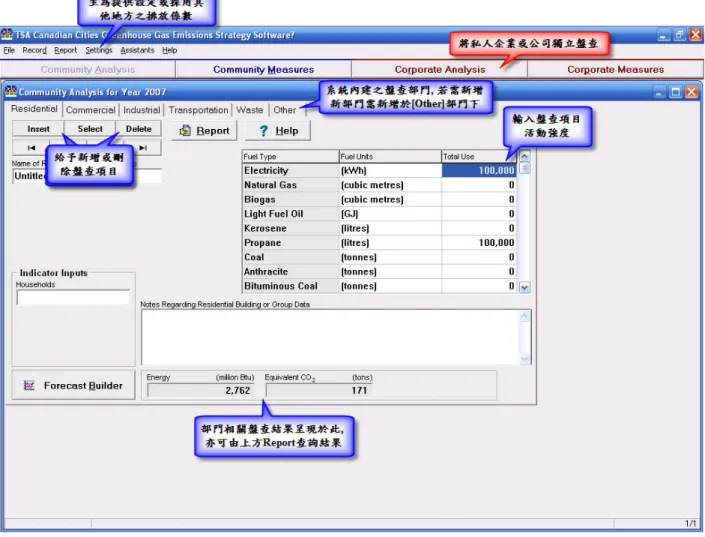This screenshot has width=705, height=537.
Task: Open the File menu
Action: 9,50
